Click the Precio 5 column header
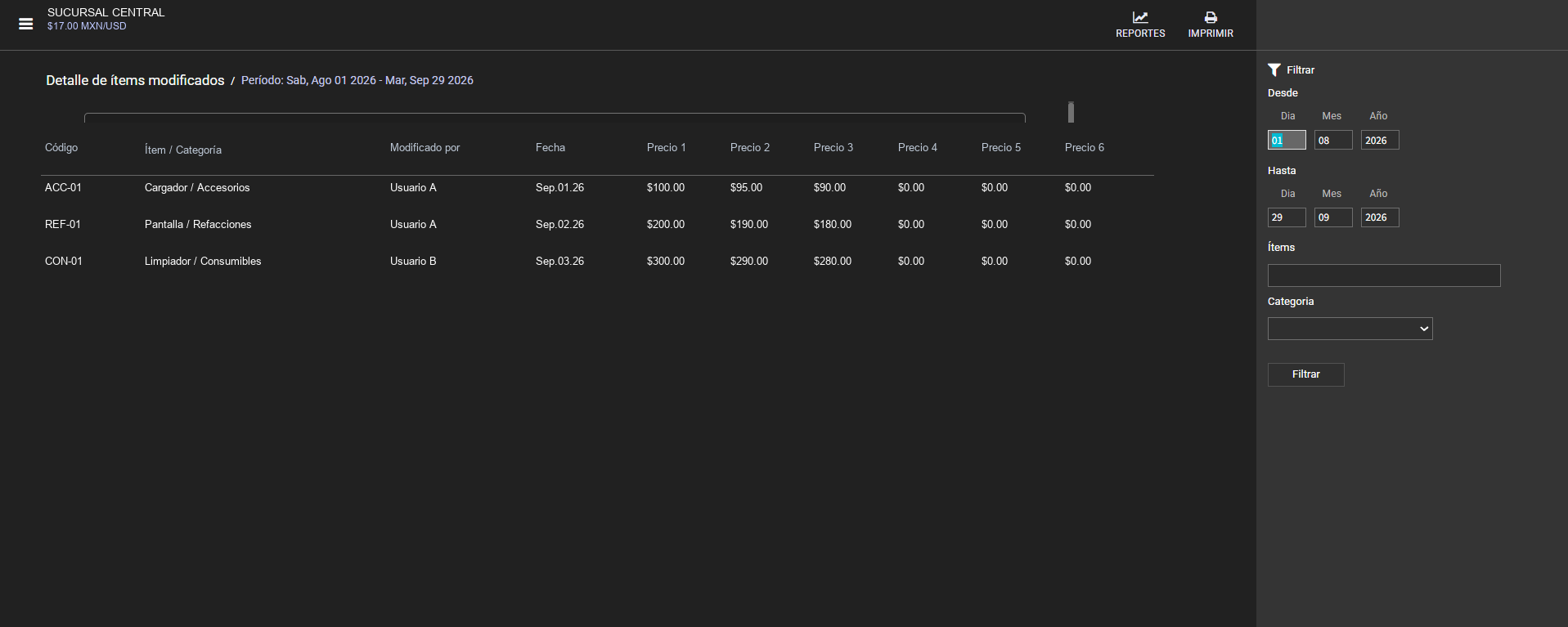Screen dimensions: 1568x627 coord(1001,148)
